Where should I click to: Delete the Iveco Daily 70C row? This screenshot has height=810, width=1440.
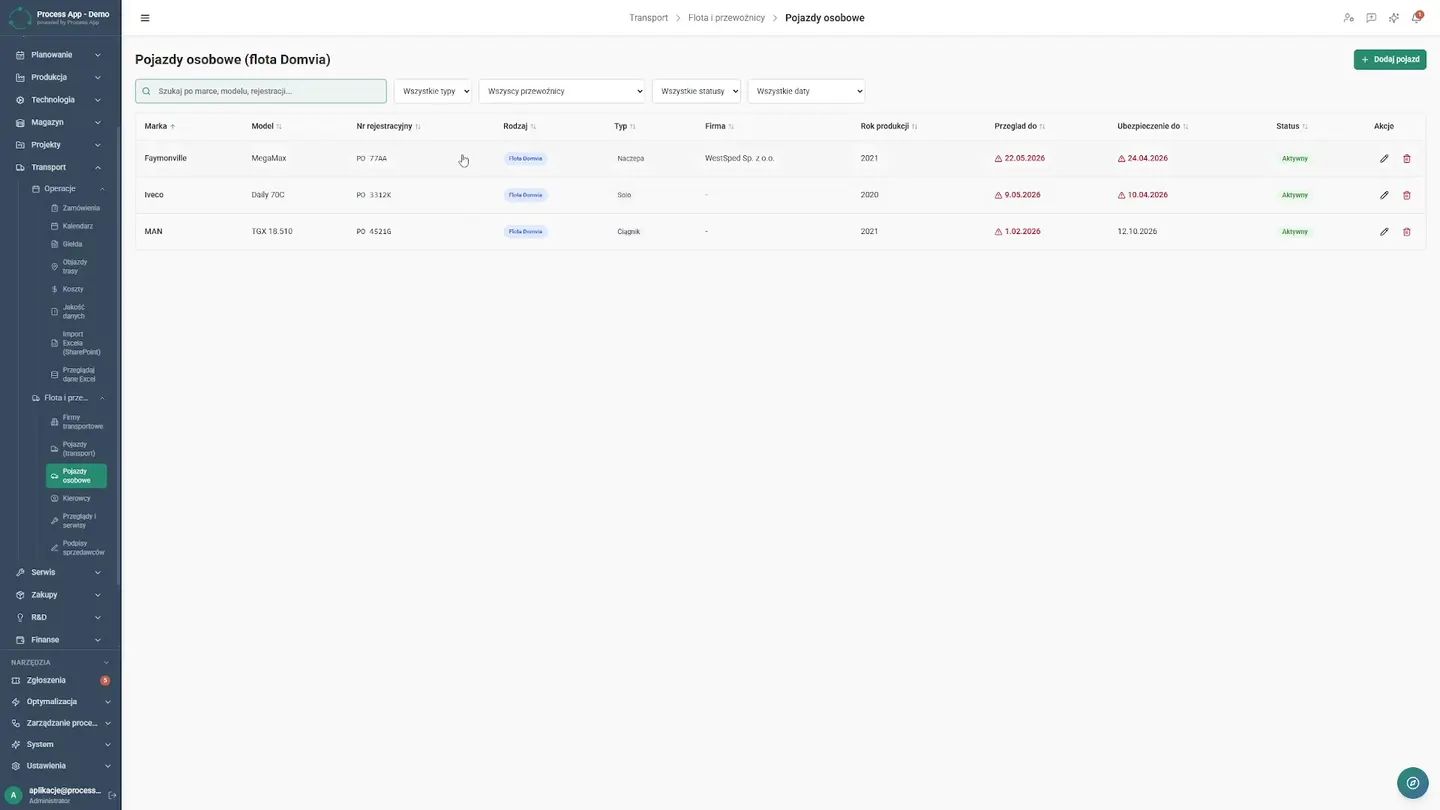tap(1407, 195)
